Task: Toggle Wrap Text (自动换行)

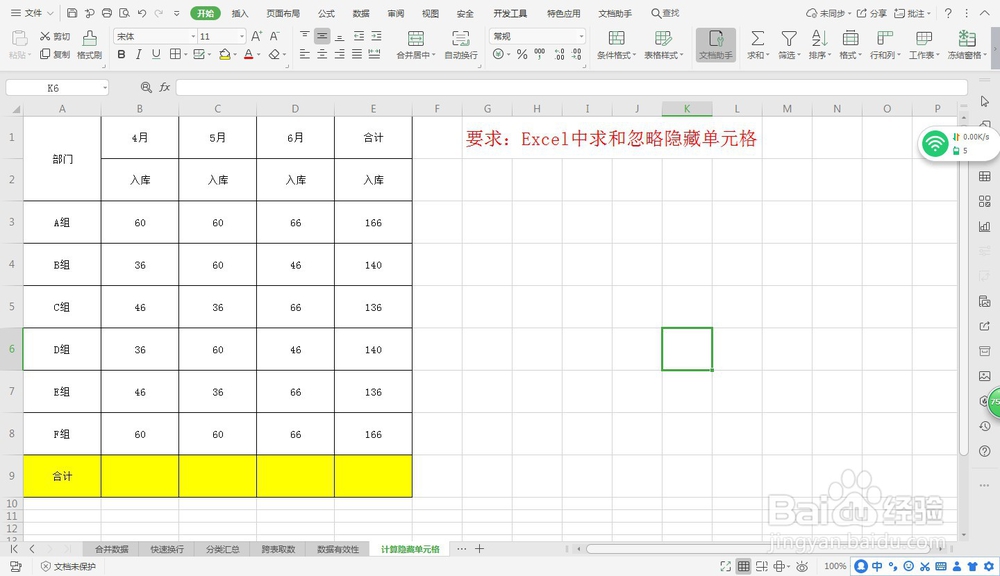Action: tap(460, 45)
